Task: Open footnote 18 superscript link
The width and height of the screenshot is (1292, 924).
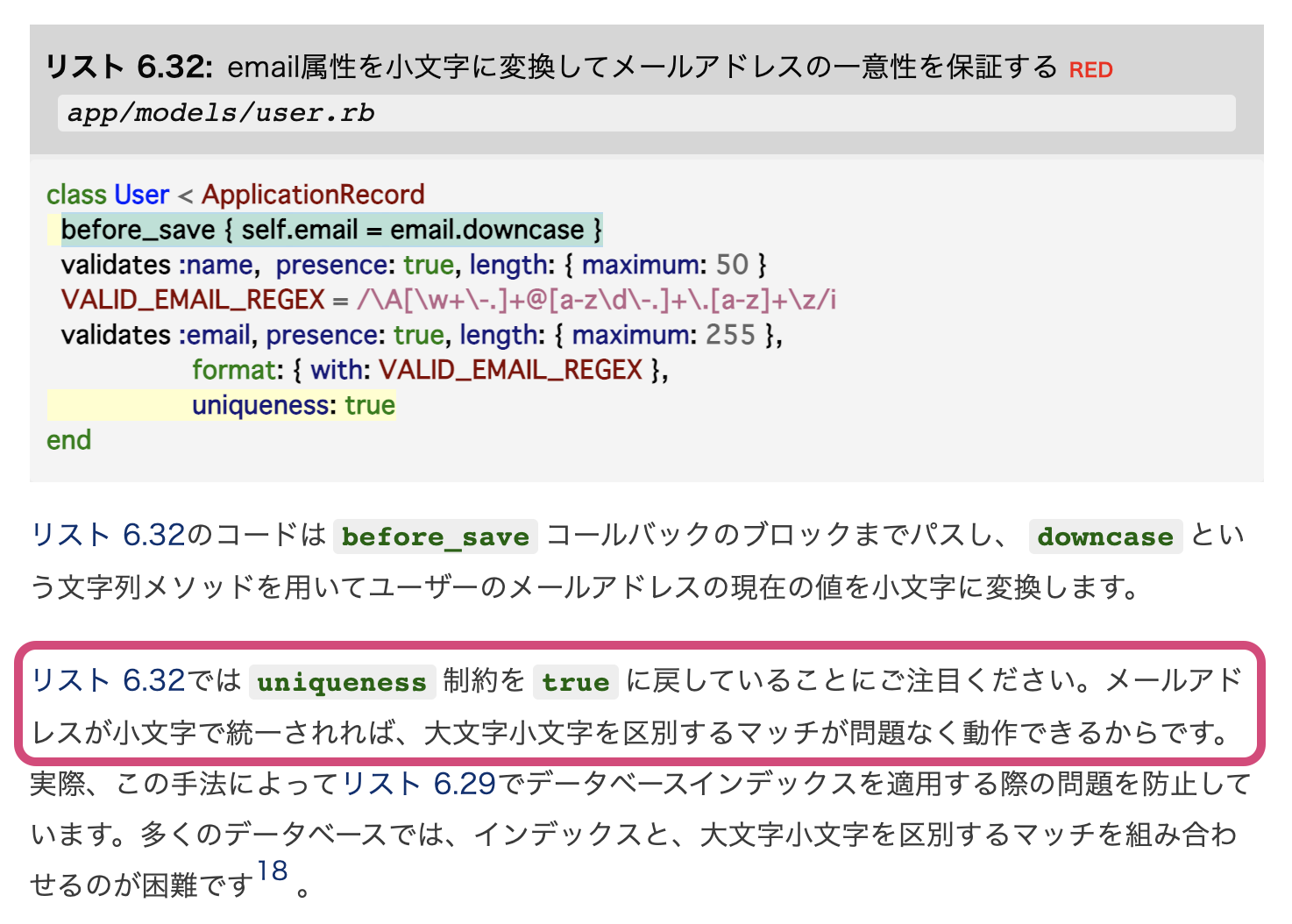Action: click(x=273, y=870)
